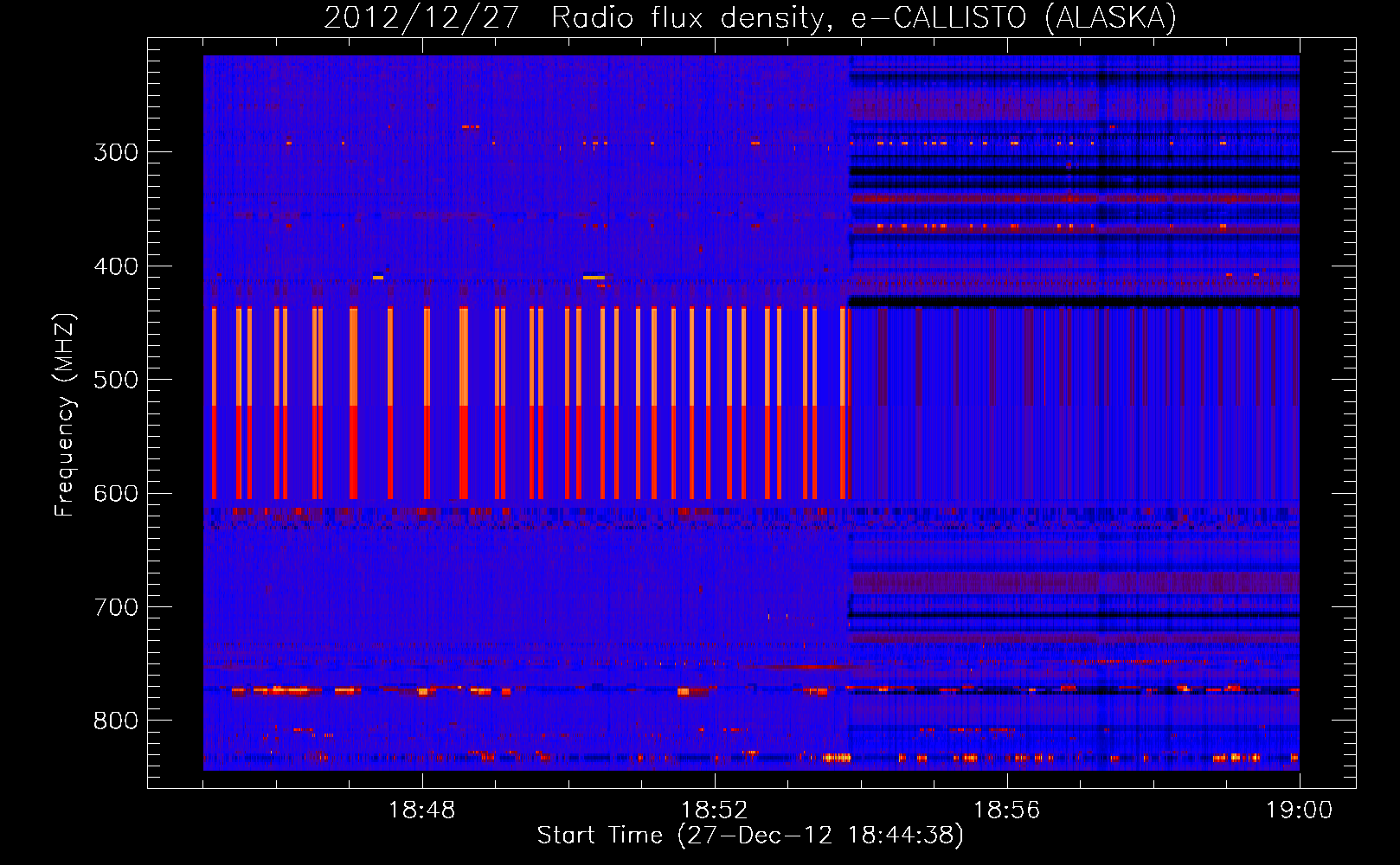Click the "Start Time (27-Dec-12 18:44:38)" axis label
The height and width of the screenshot is (865, 1400).
tap(750, 836)
